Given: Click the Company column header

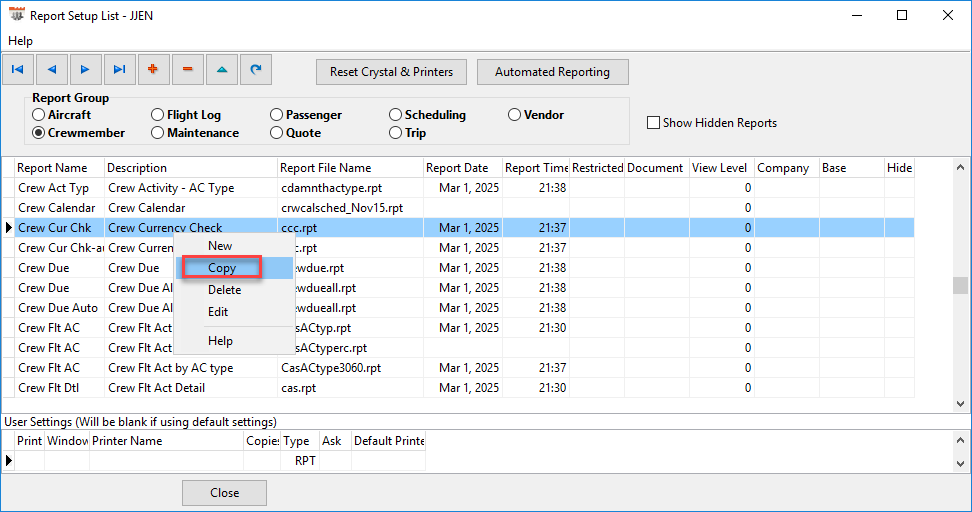Looking at the screenshot, I should [x=787, y=168].
